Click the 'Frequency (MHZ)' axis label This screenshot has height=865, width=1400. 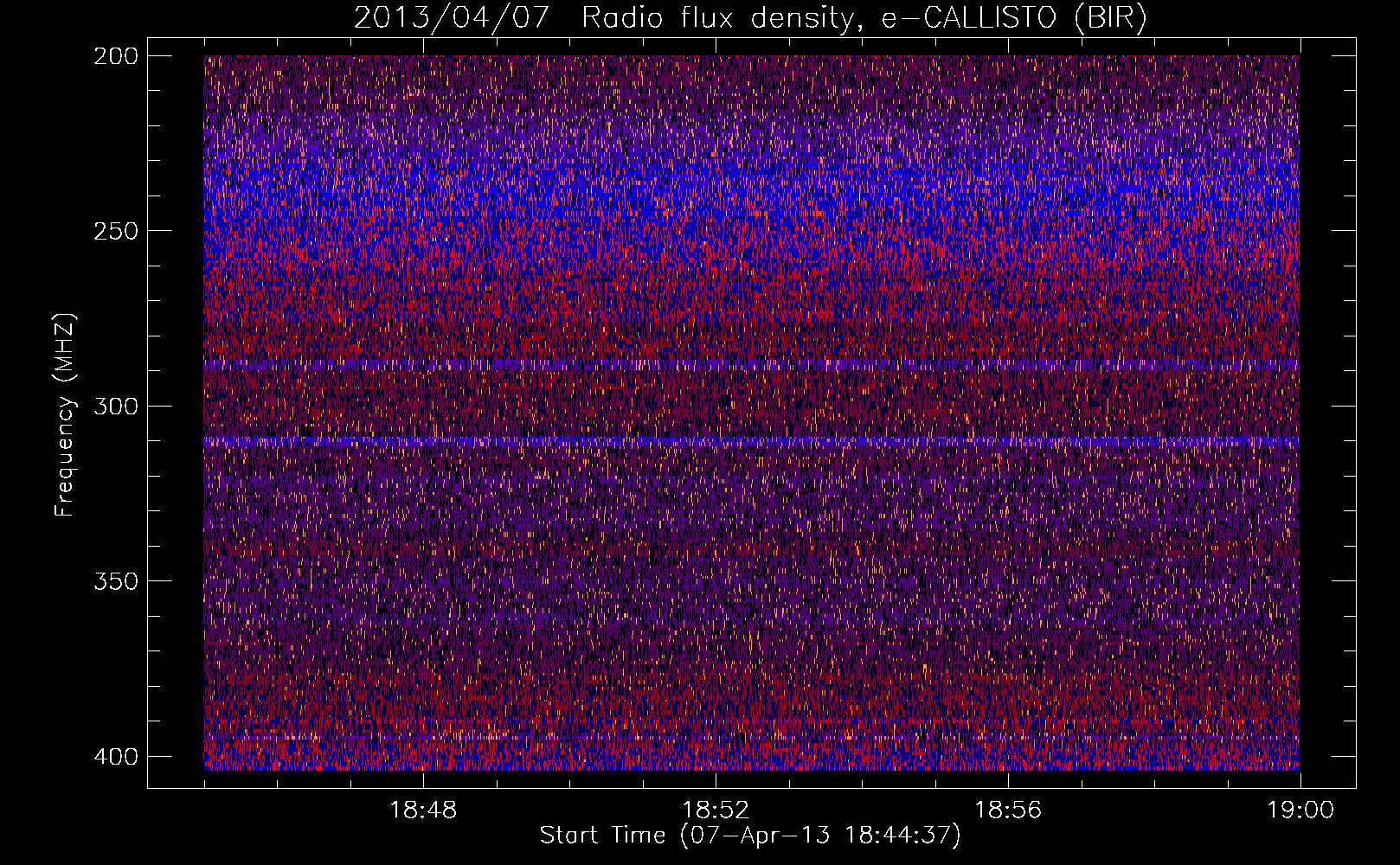65,415
